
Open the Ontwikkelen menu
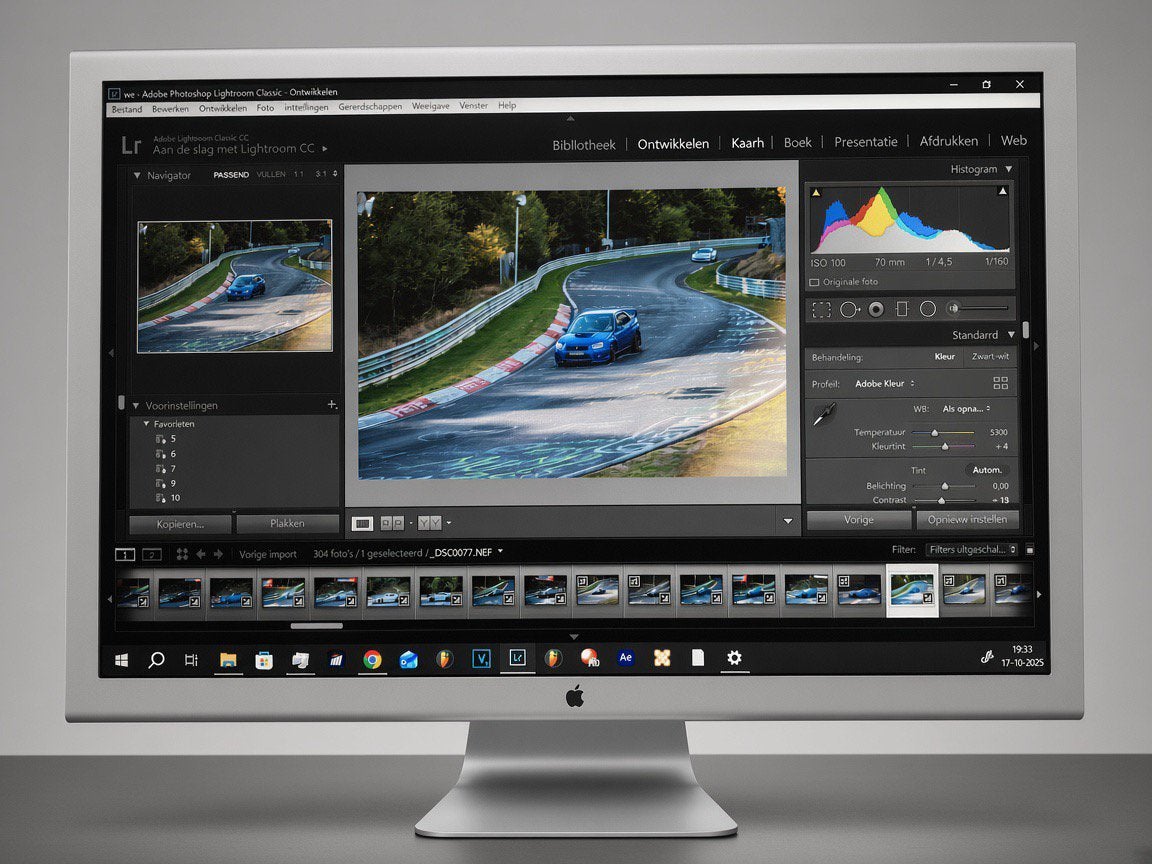[223, 108]
